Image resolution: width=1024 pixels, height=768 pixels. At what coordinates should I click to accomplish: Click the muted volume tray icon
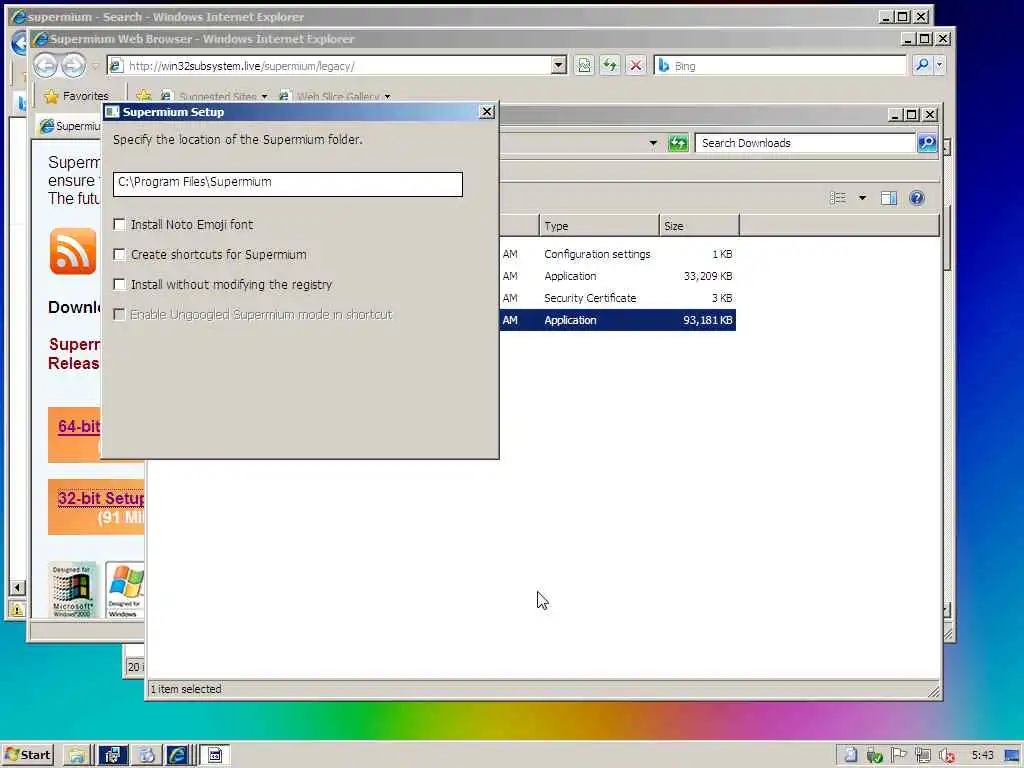[947, 756]
